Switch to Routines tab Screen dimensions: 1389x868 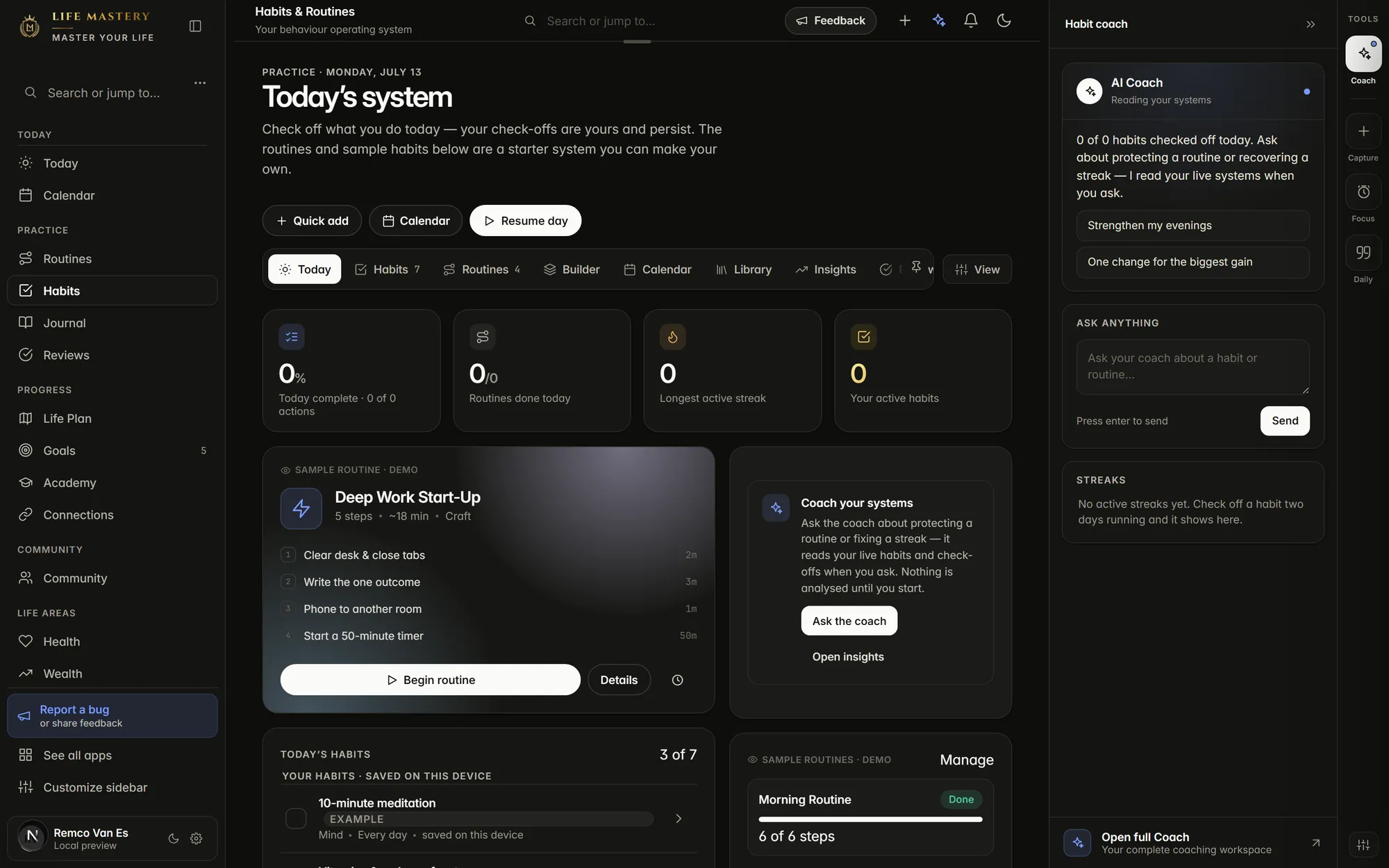click(481, 269)
